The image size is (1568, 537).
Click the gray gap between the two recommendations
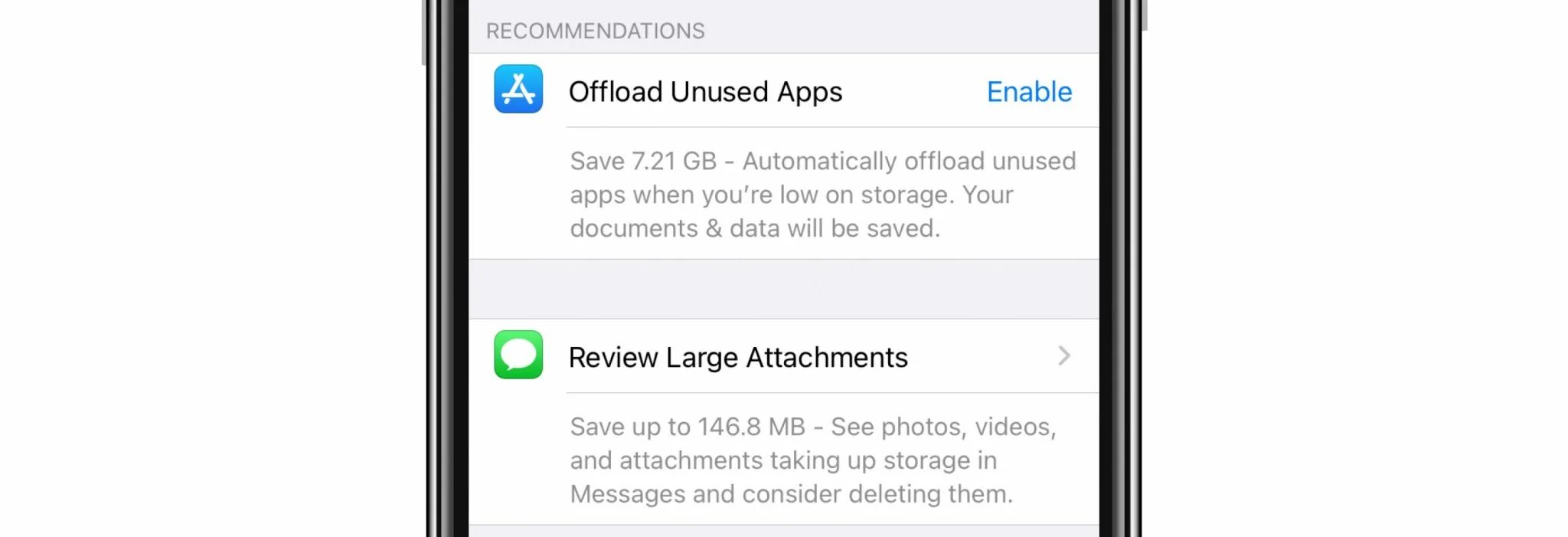(x=784, y=289)
